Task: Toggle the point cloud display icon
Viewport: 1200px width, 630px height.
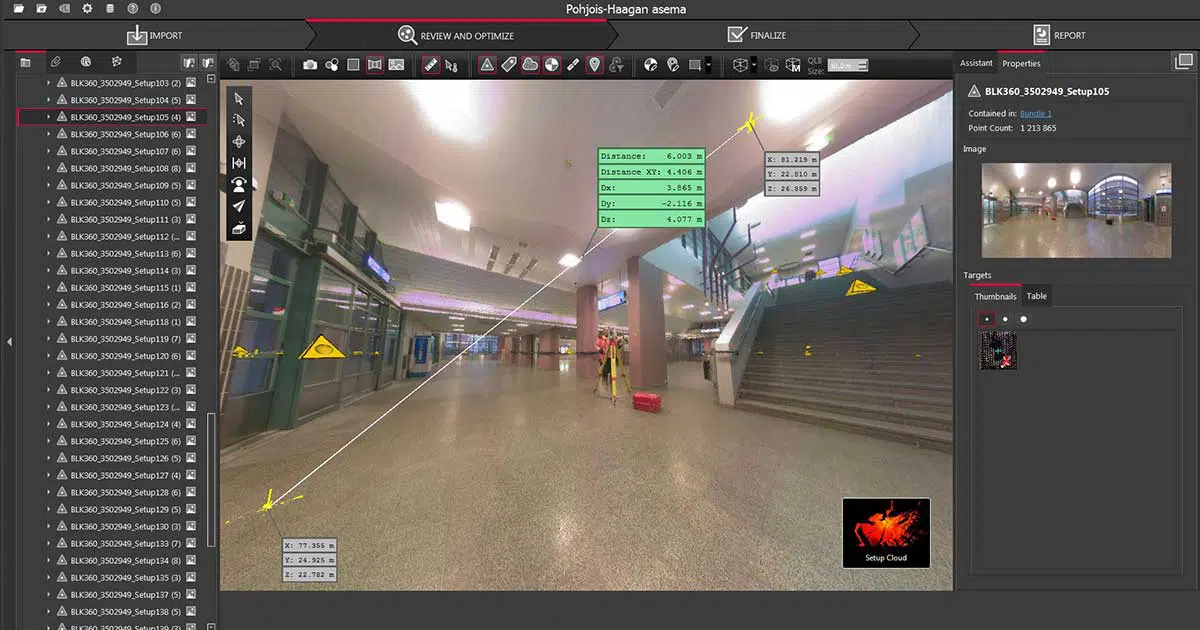Action: point(530,65)
